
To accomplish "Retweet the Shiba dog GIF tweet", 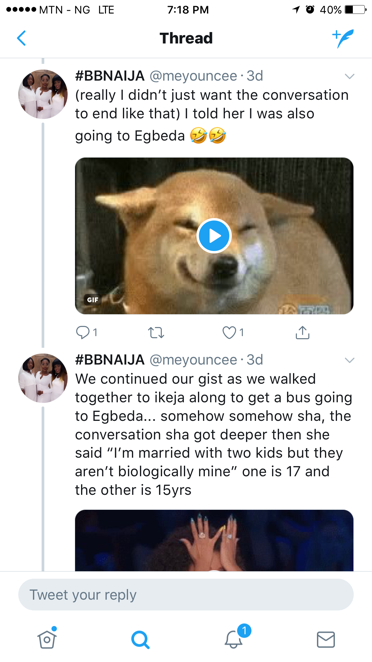I will pyautogui.click(x=156, y=333).
